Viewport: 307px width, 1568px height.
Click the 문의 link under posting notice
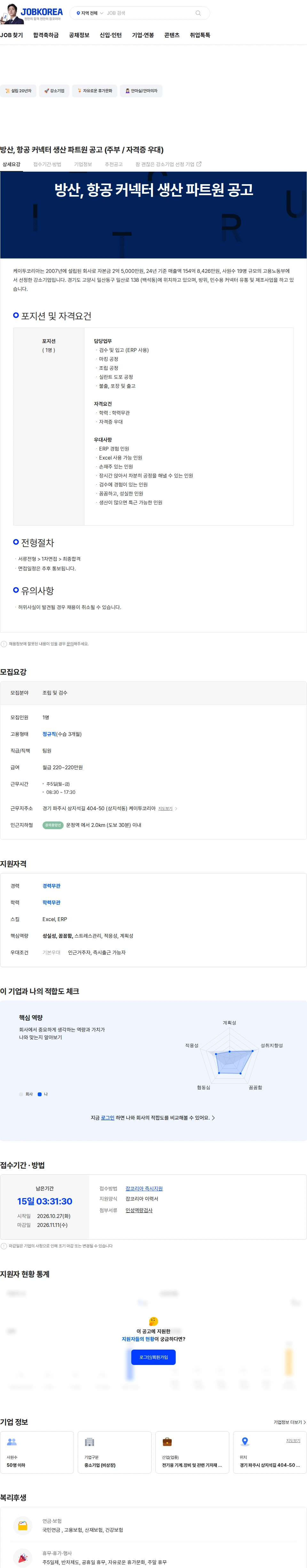pos(70,643)
